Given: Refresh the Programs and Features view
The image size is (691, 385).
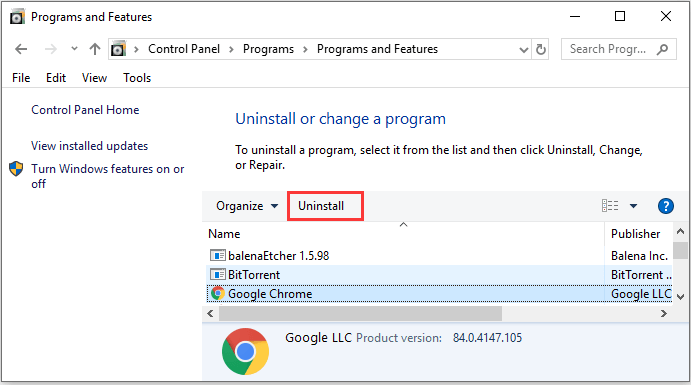Looking at the screenshot, I should (541, 49).
